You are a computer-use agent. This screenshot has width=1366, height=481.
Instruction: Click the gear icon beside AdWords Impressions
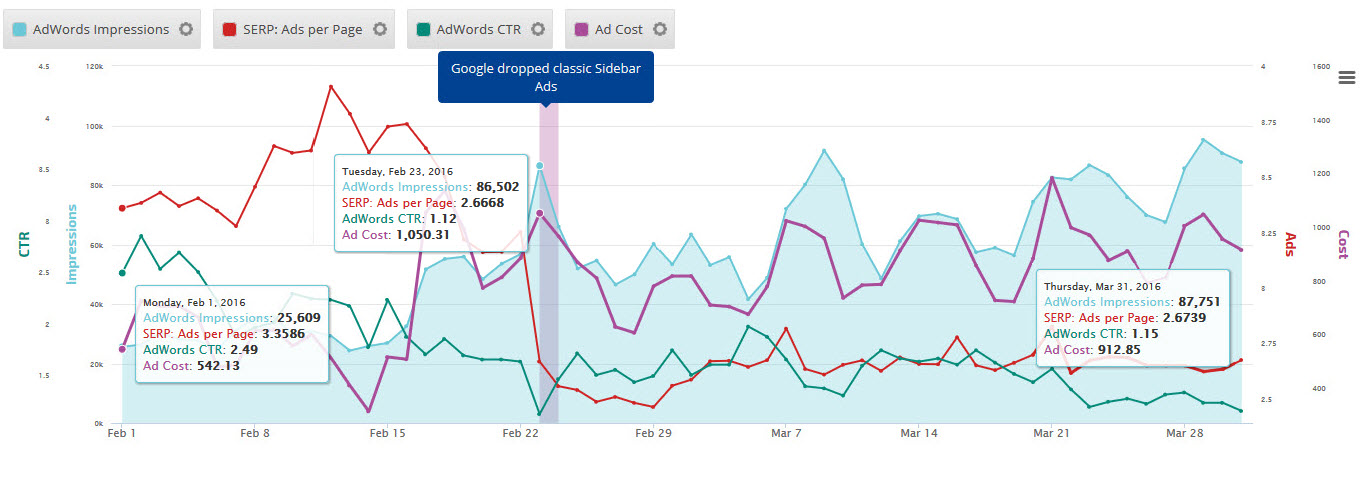(186, 30)
